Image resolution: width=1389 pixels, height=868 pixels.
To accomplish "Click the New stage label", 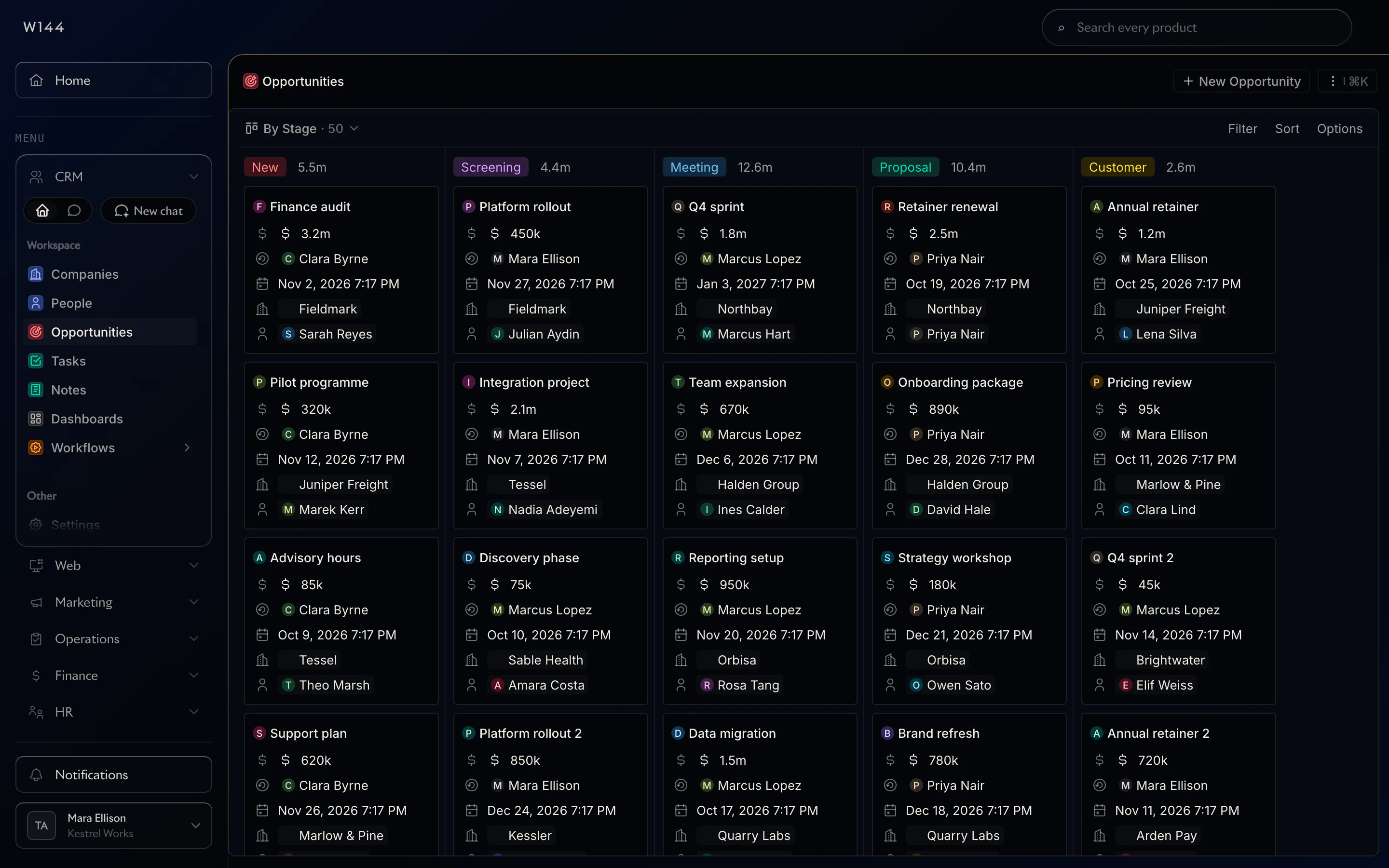I will [x=265, y=167].
